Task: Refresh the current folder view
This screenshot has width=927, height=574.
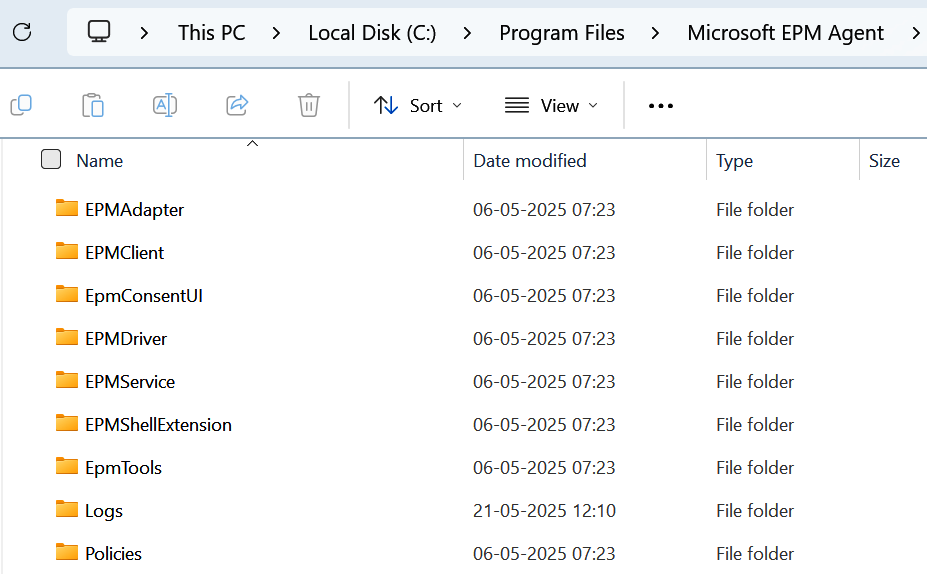Action: tap(22, 32)
